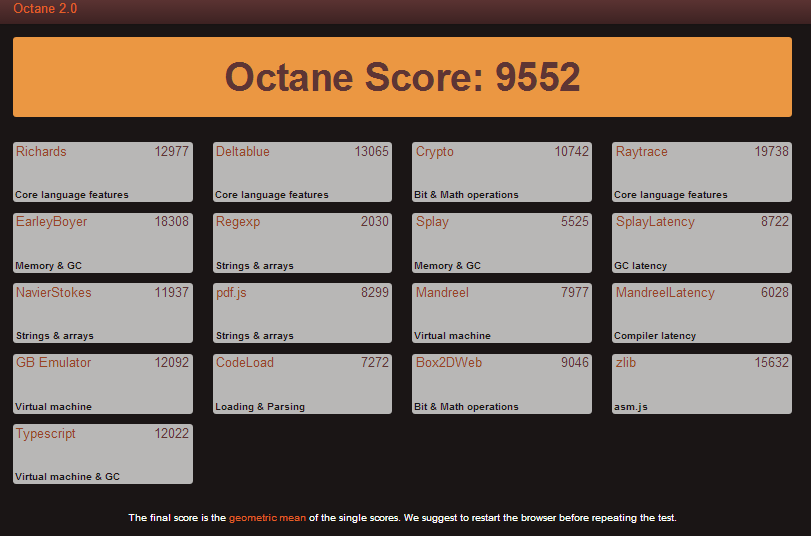This screenshot has width=811, height=536.
Task: Click 'Strings & arrays' under NavierStokes
Action: (x=54, y=336)
